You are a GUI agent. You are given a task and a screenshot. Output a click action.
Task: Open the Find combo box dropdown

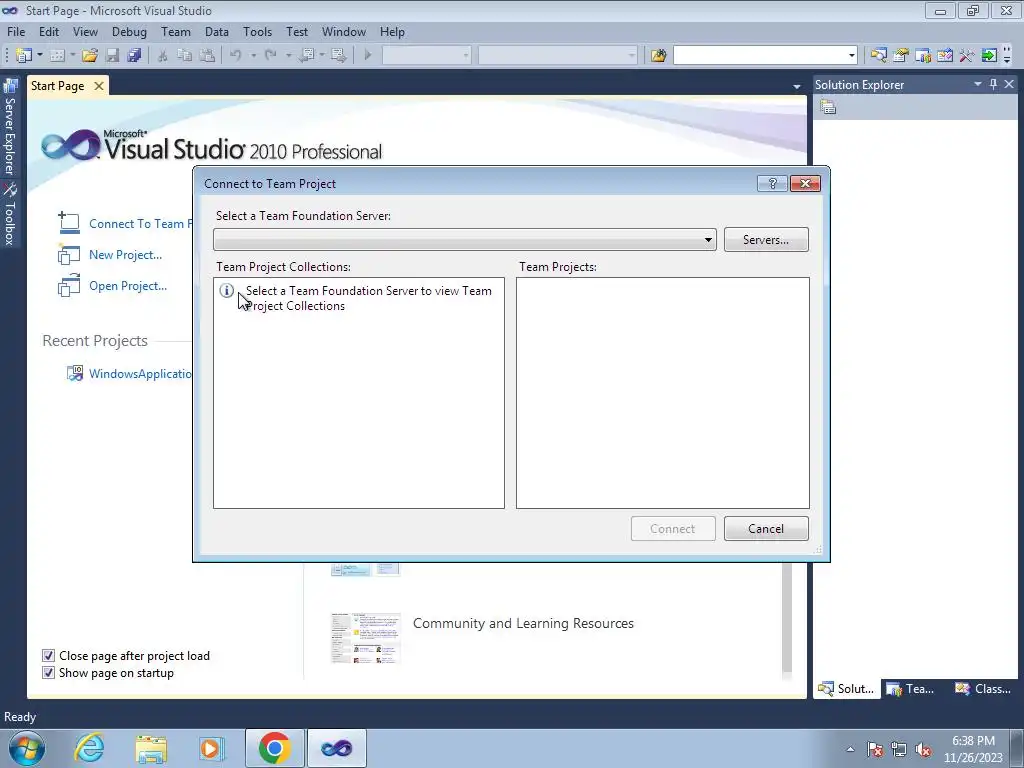852,56
